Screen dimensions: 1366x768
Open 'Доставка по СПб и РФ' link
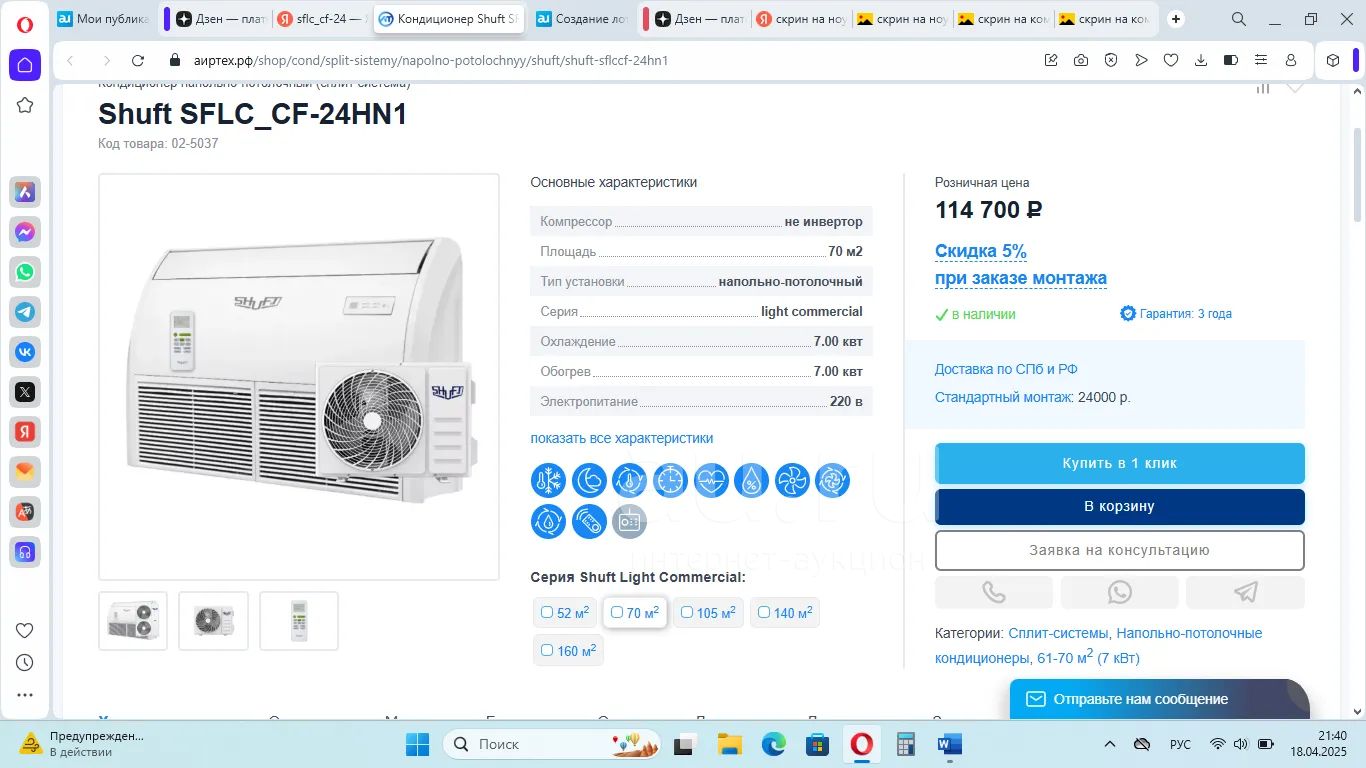click(x=1006, y=369)
